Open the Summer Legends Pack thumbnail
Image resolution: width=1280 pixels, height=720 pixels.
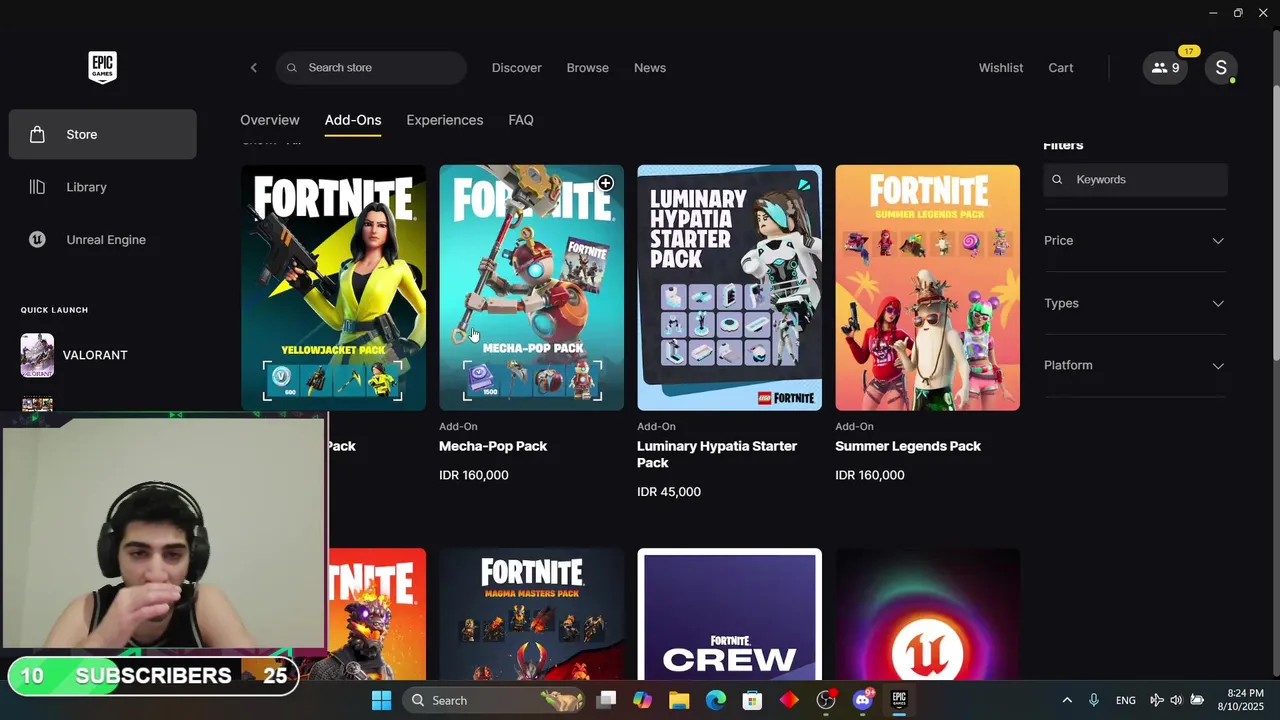tap(928, 288)
